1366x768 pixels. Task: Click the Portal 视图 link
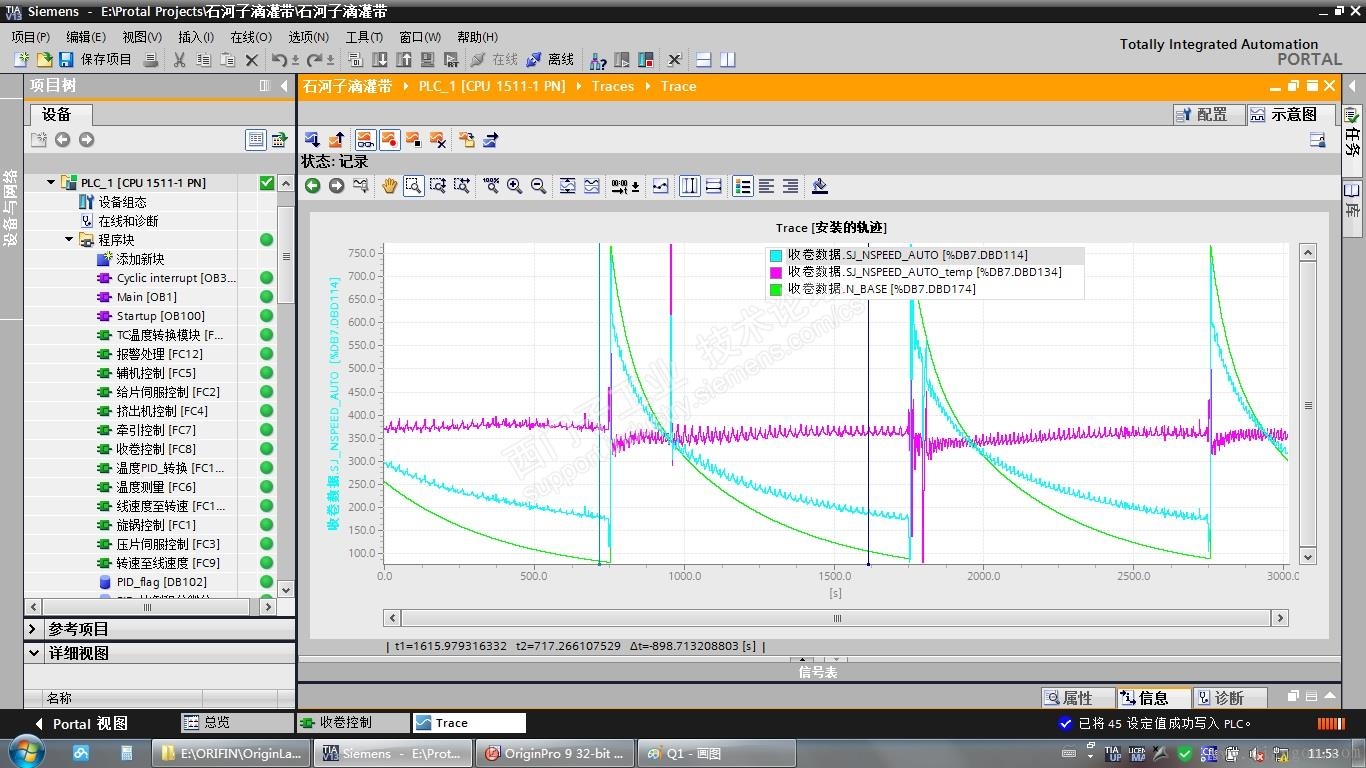(82, 723)
